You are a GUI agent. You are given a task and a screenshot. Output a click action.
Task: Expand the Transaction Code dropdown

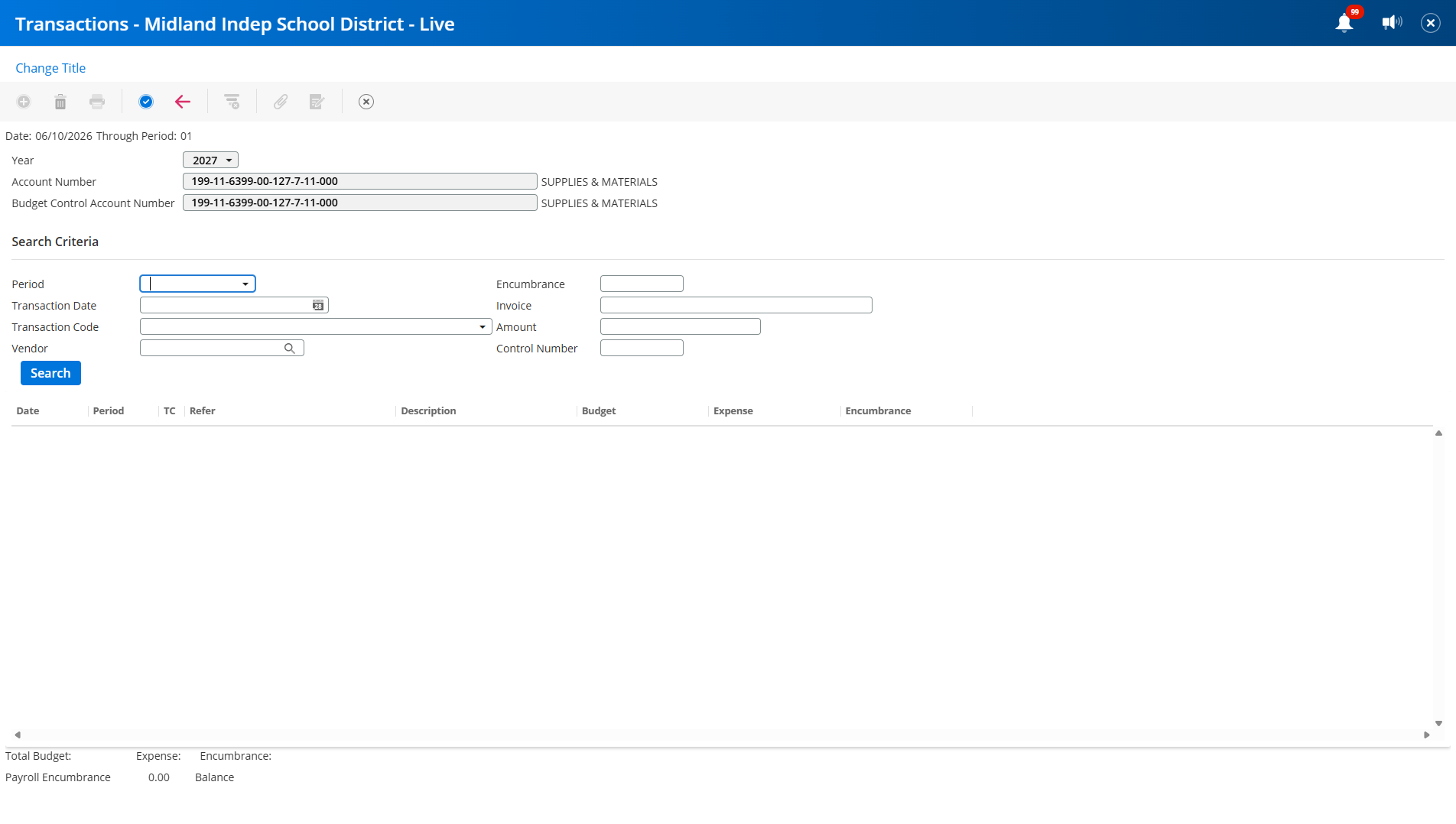click(483, 327)
